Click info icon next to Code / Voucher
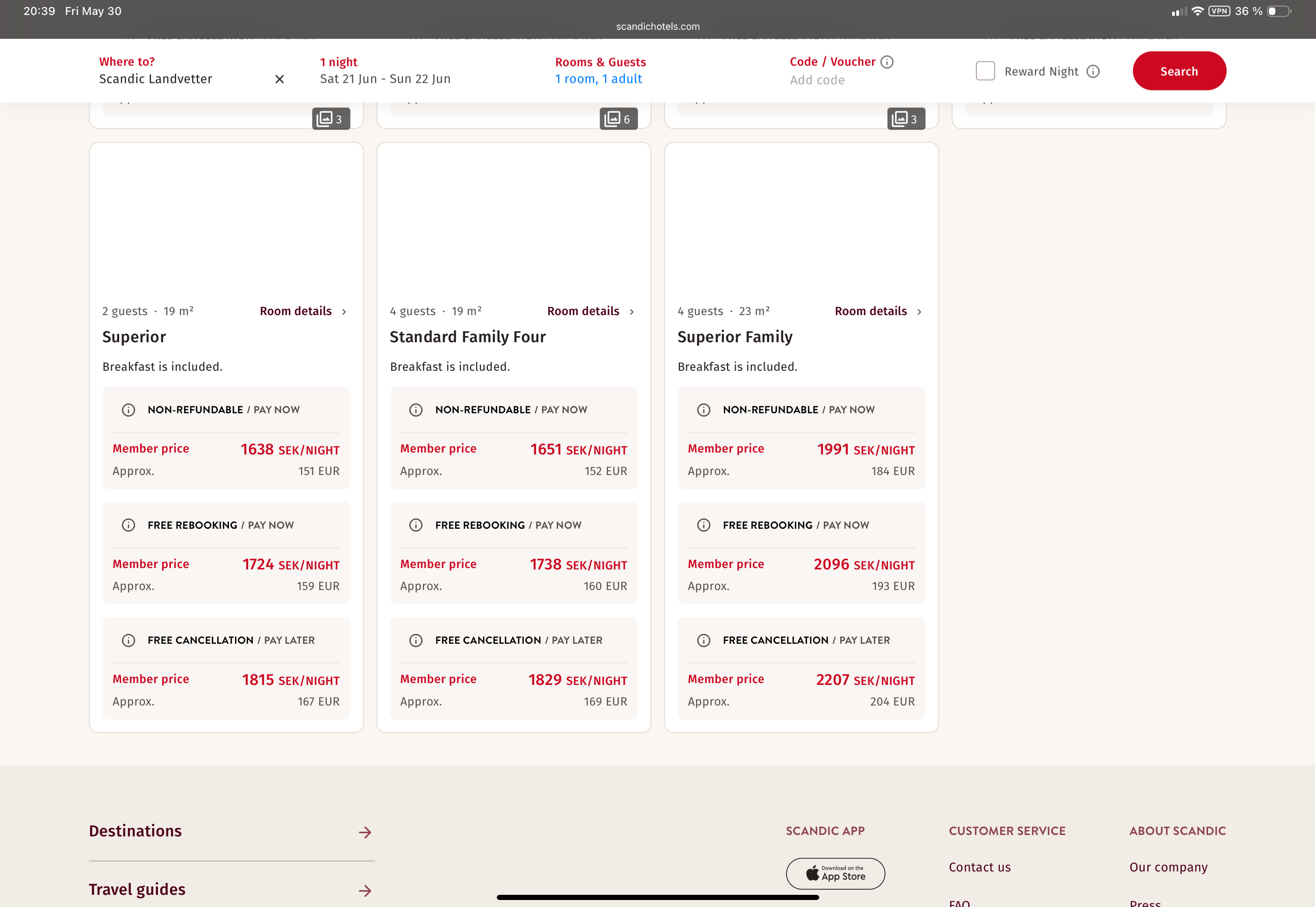Screen dimensions: 1316x907 (x=887, y=62)
